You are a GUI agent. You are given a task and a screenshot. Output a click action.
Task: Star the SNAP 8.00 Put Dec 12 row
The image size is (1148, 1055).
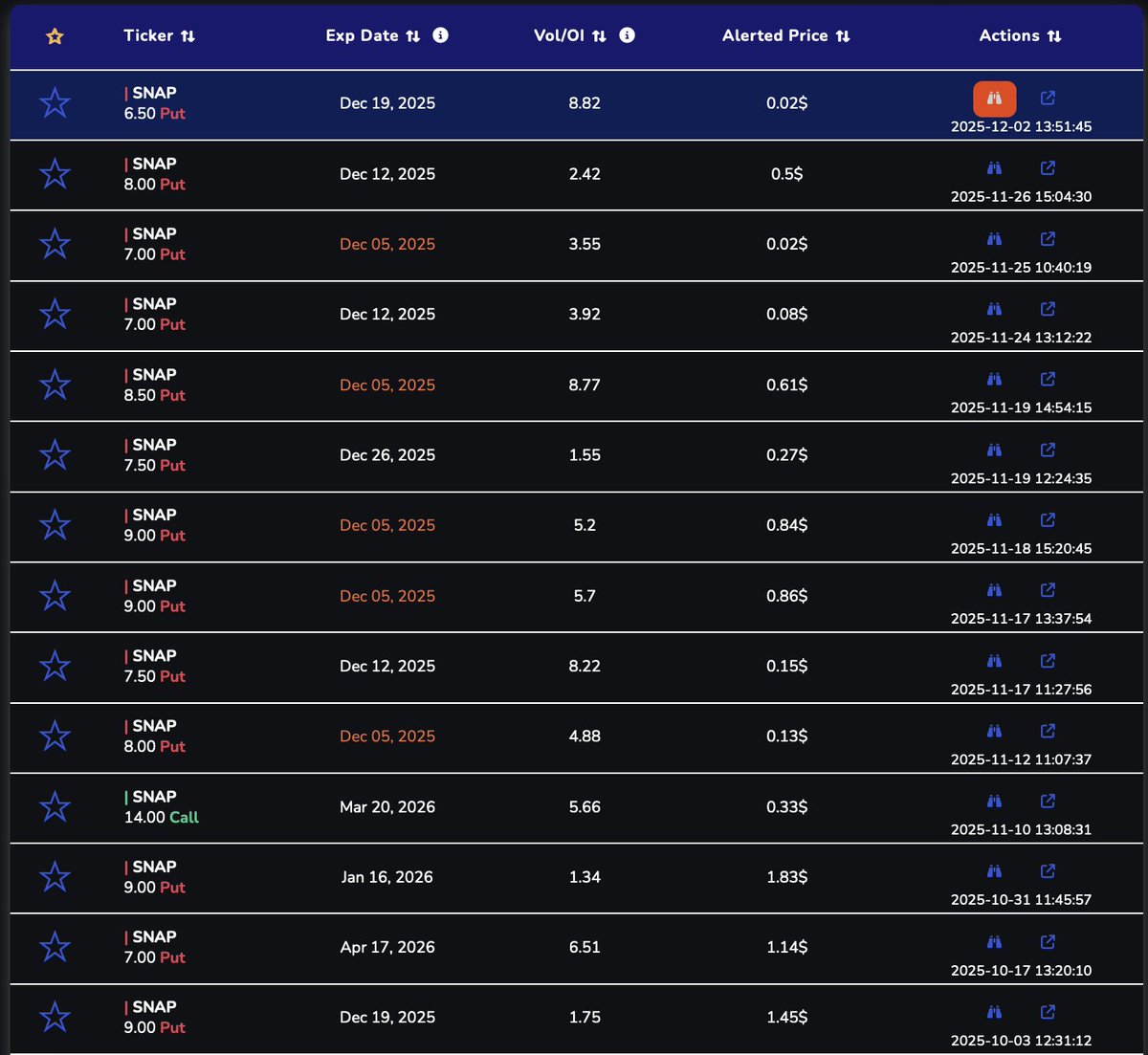pyautogui.click(x=55, y=174)
